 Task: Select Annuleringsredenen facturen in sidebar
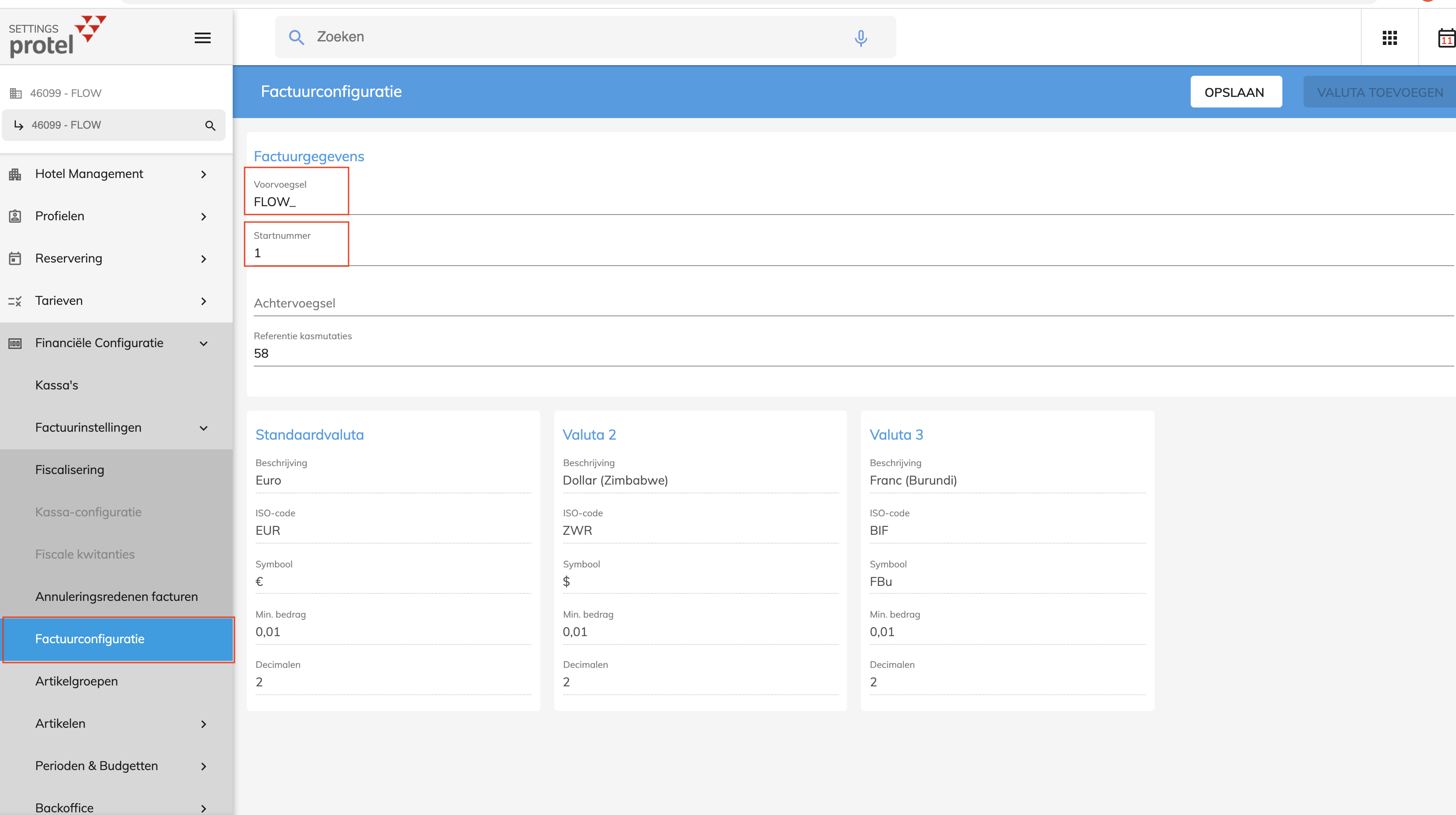click(116, 597)
